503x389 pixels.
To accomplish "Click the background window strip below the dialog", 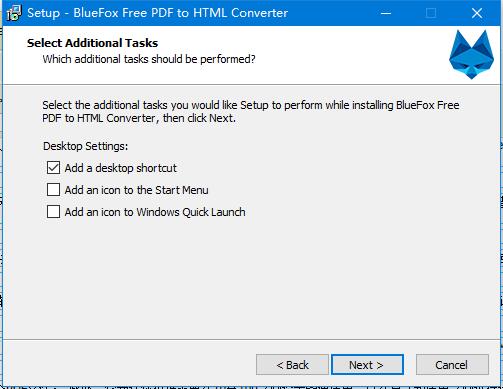I will [x=251, y=387].
